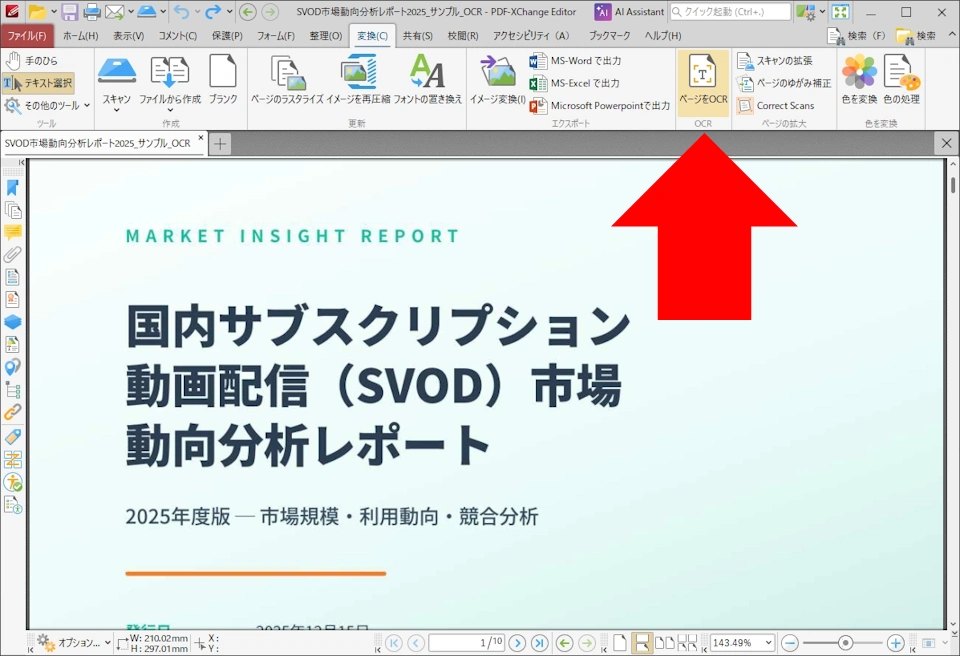Expand the Redo history dropdown arrow
The width and height of the screenshot is (960, 656).
(x=229, y=11)
